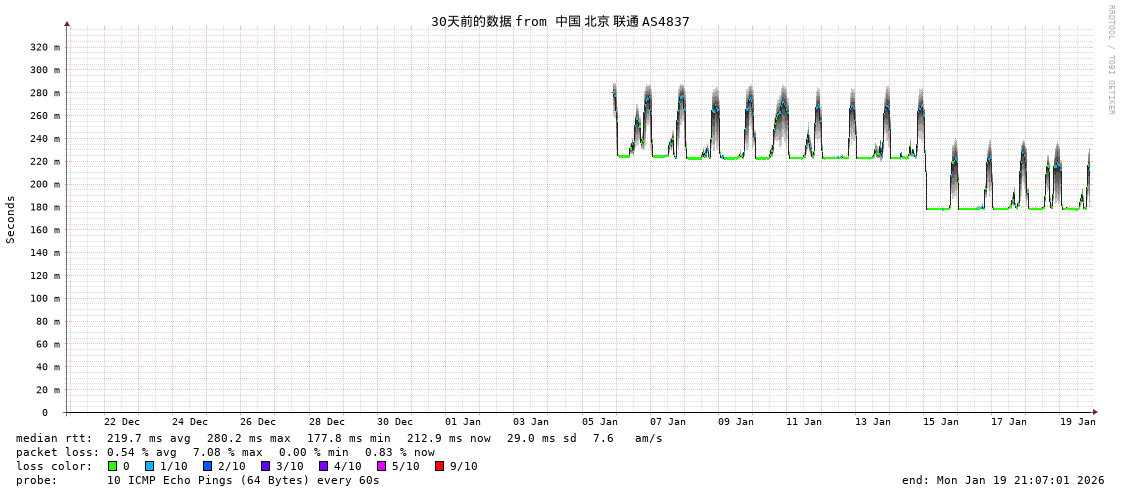Click the '80 m' y-axis label
The width and height of the screenshot is (1121, 494).
(49, 322)
